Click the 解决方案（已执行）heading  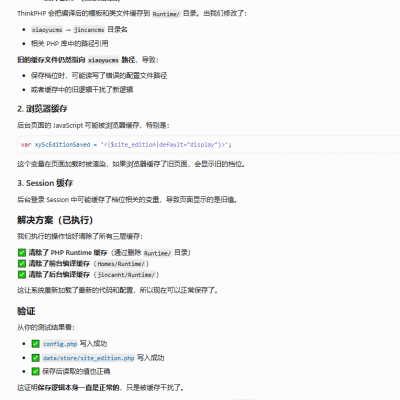[55, 220]
